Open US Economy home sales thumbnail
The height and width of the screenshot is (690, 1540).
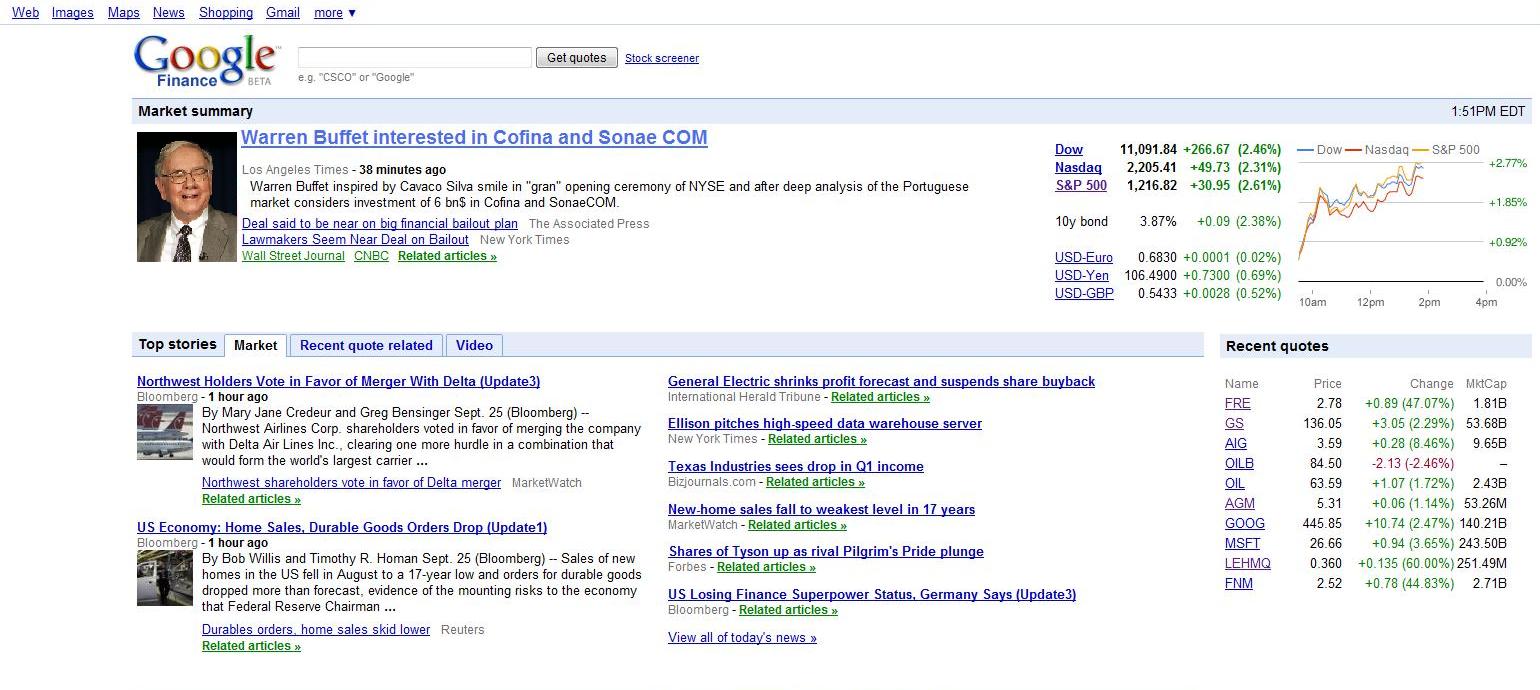165,578
